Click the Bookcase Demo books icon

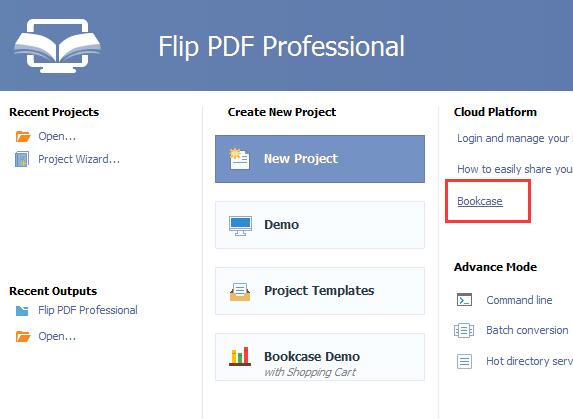tap(240, 357)
